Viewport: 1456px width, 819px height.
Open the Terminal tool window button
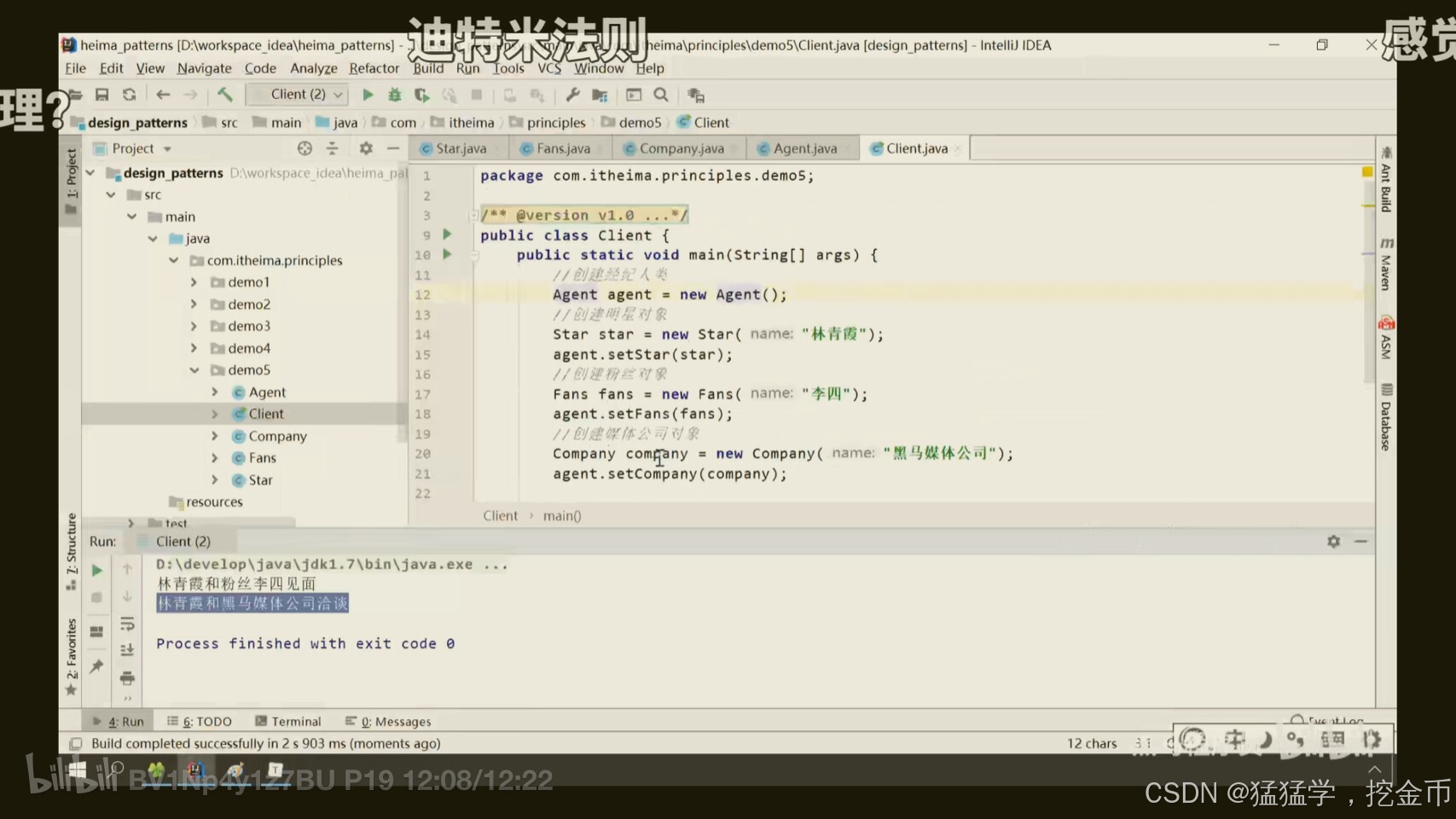coord(288,722)
